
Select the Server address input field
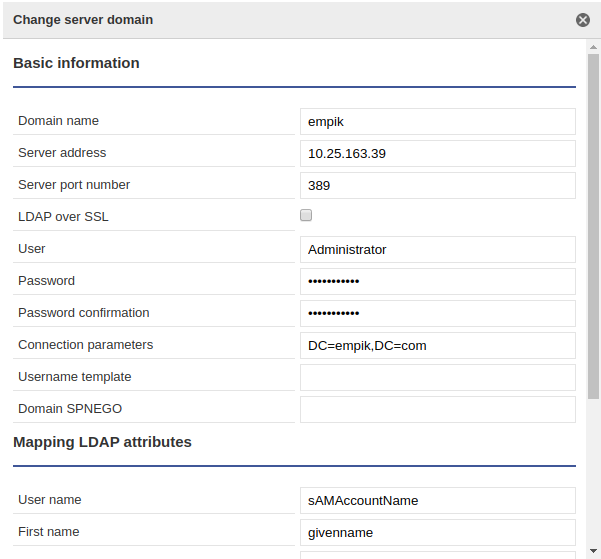point(438,153)
